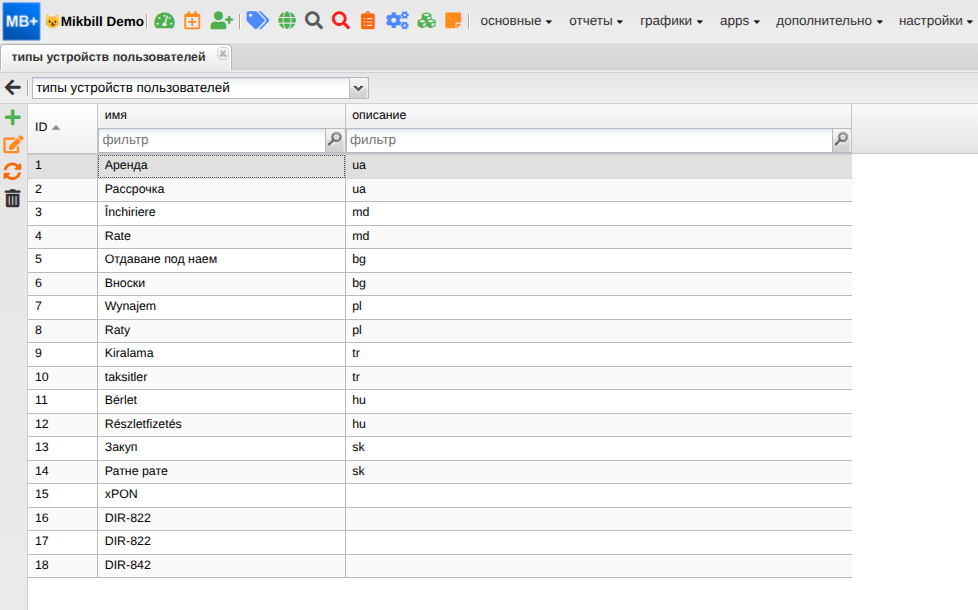Open the настройки menu

pyautogui.click(x=936, y=21)
